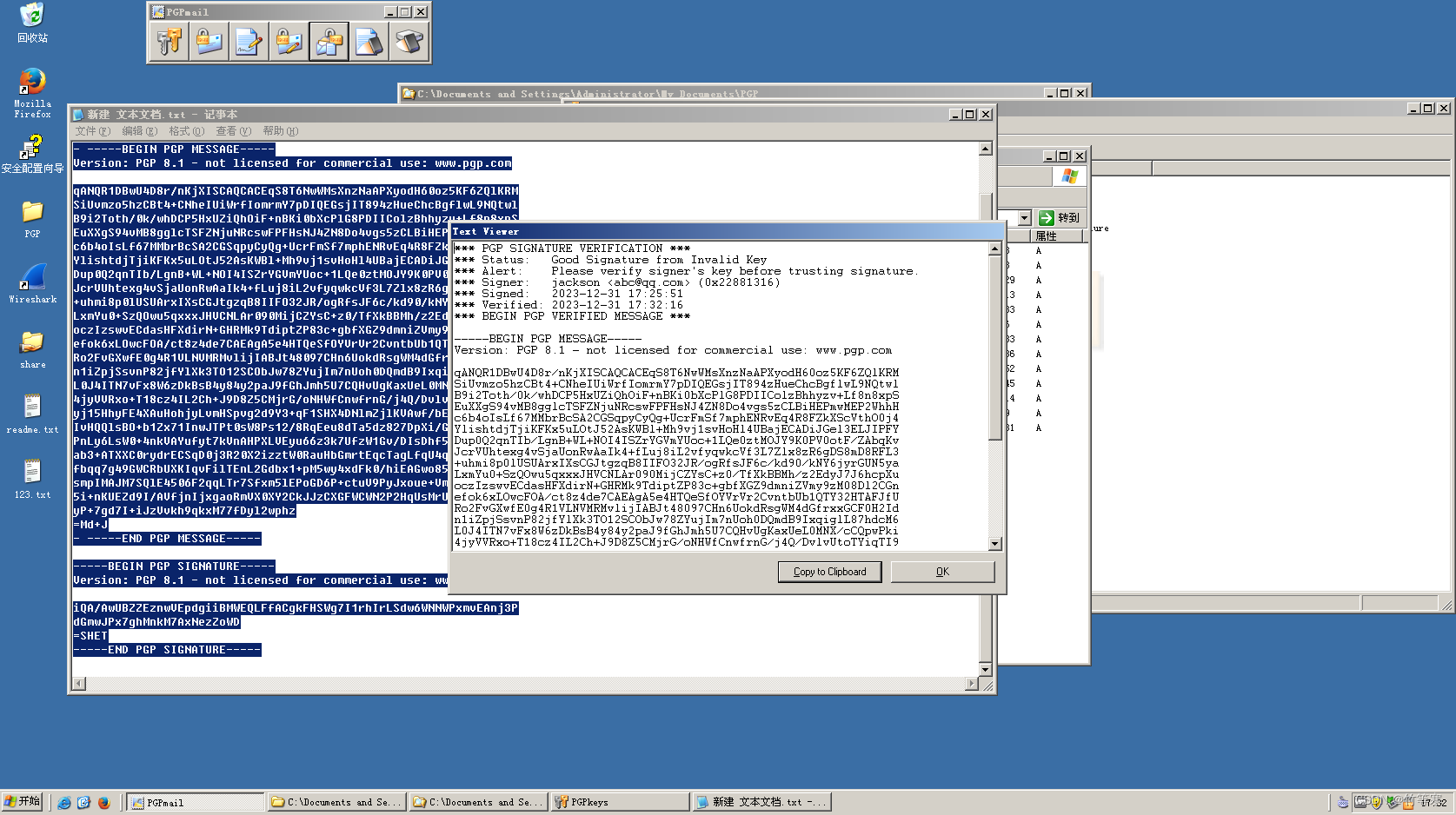This screenshot has height=815, width=1456.
Task: Select the Mozilla Firefox desktop icon
Action: coord(32,93)
